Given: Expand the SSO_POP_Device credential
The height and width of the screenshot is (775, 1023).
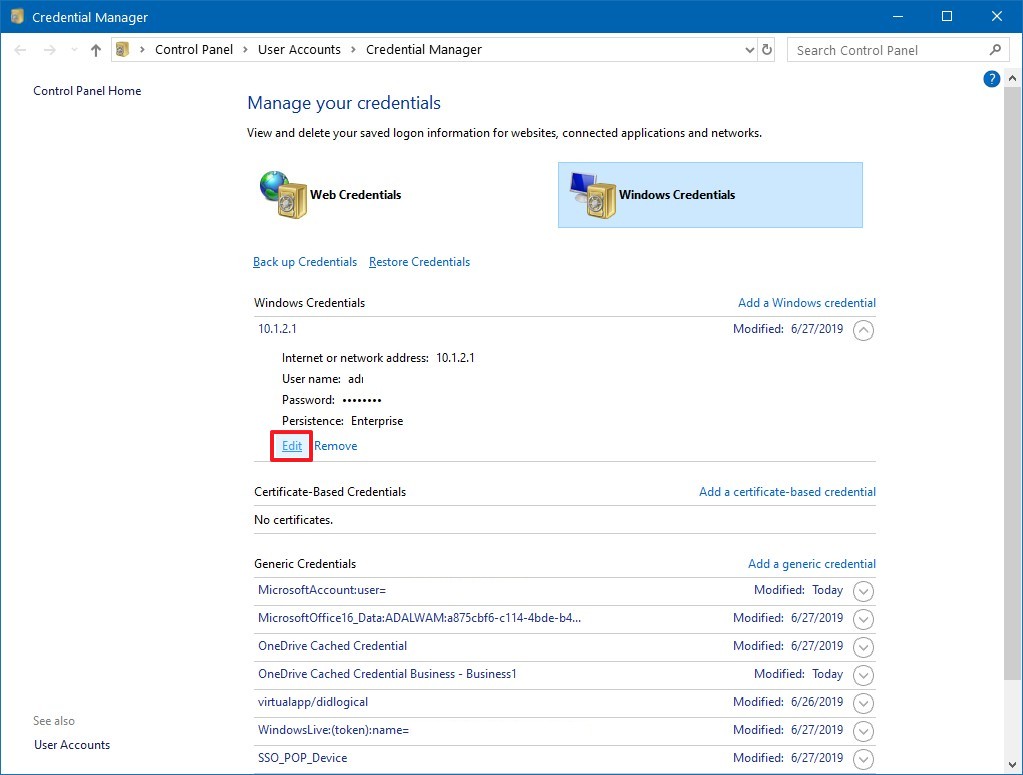Looking at the screenshot, I should click(x=862, y=759).
